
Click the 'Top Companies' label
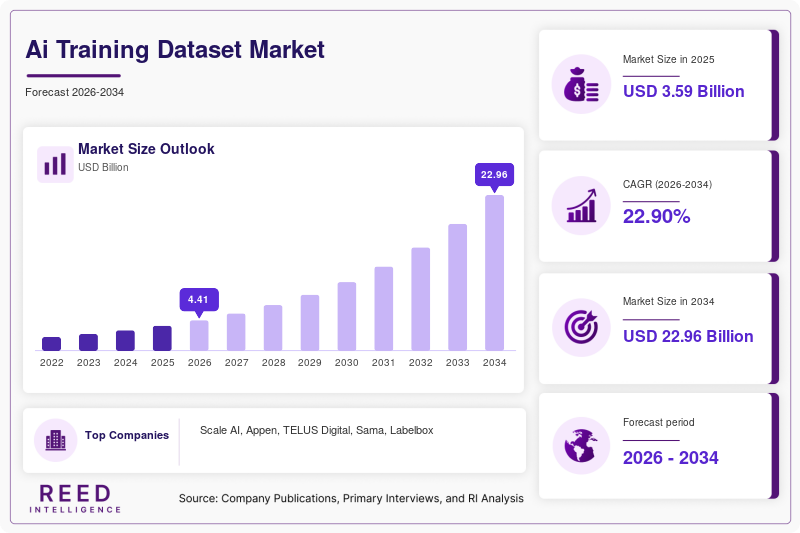click(x=127, y=435)
